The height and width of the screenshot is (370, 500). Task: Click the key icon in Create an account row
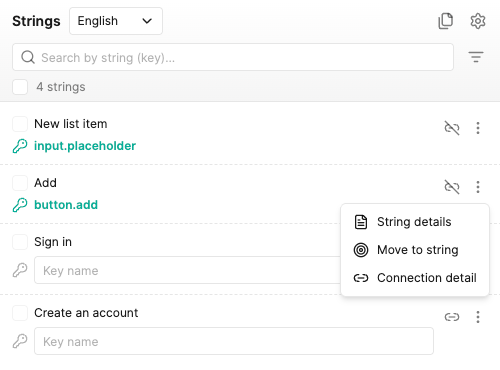20,341
